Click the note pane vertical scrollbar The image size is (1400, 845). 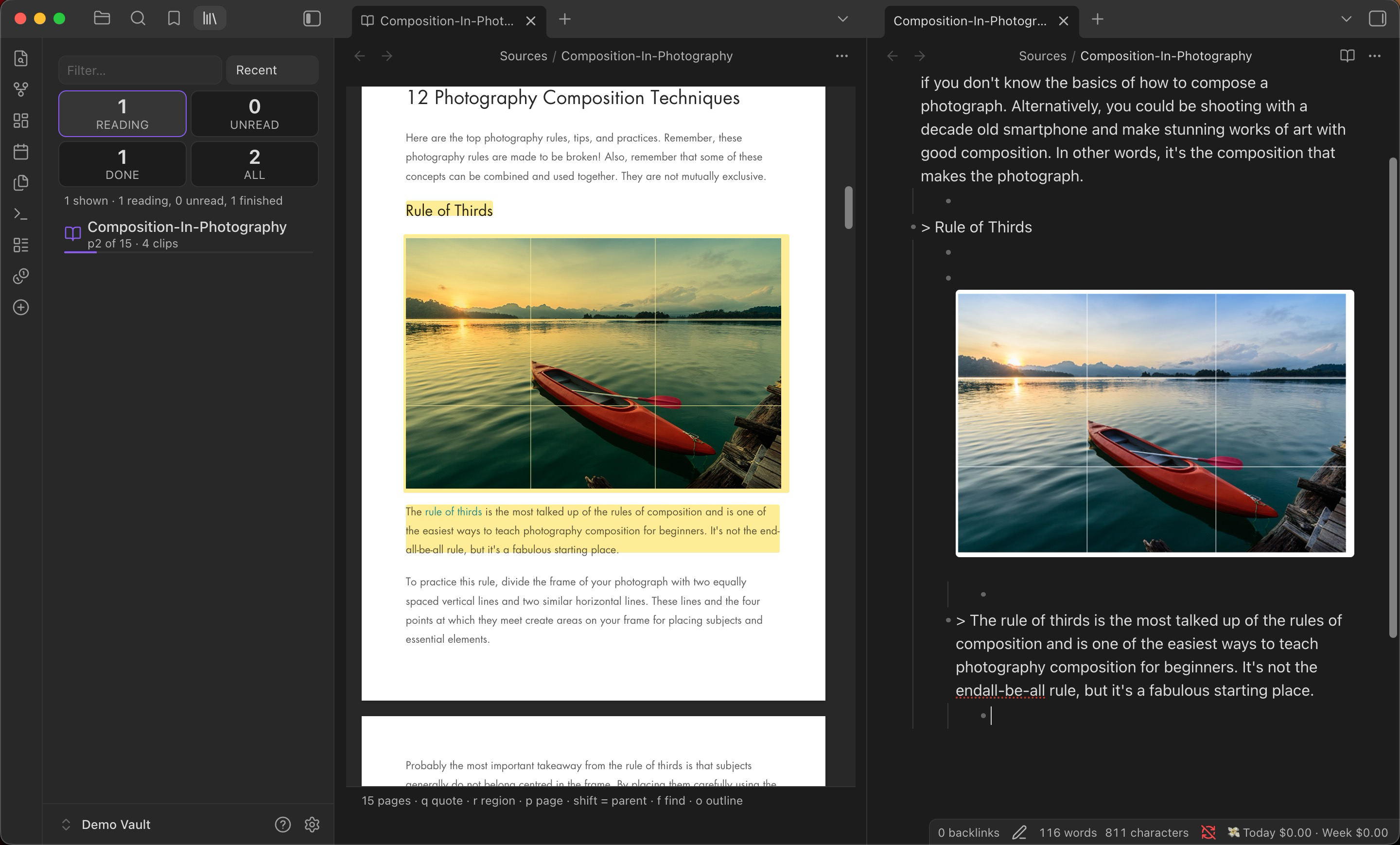(x=1393, y=398)
